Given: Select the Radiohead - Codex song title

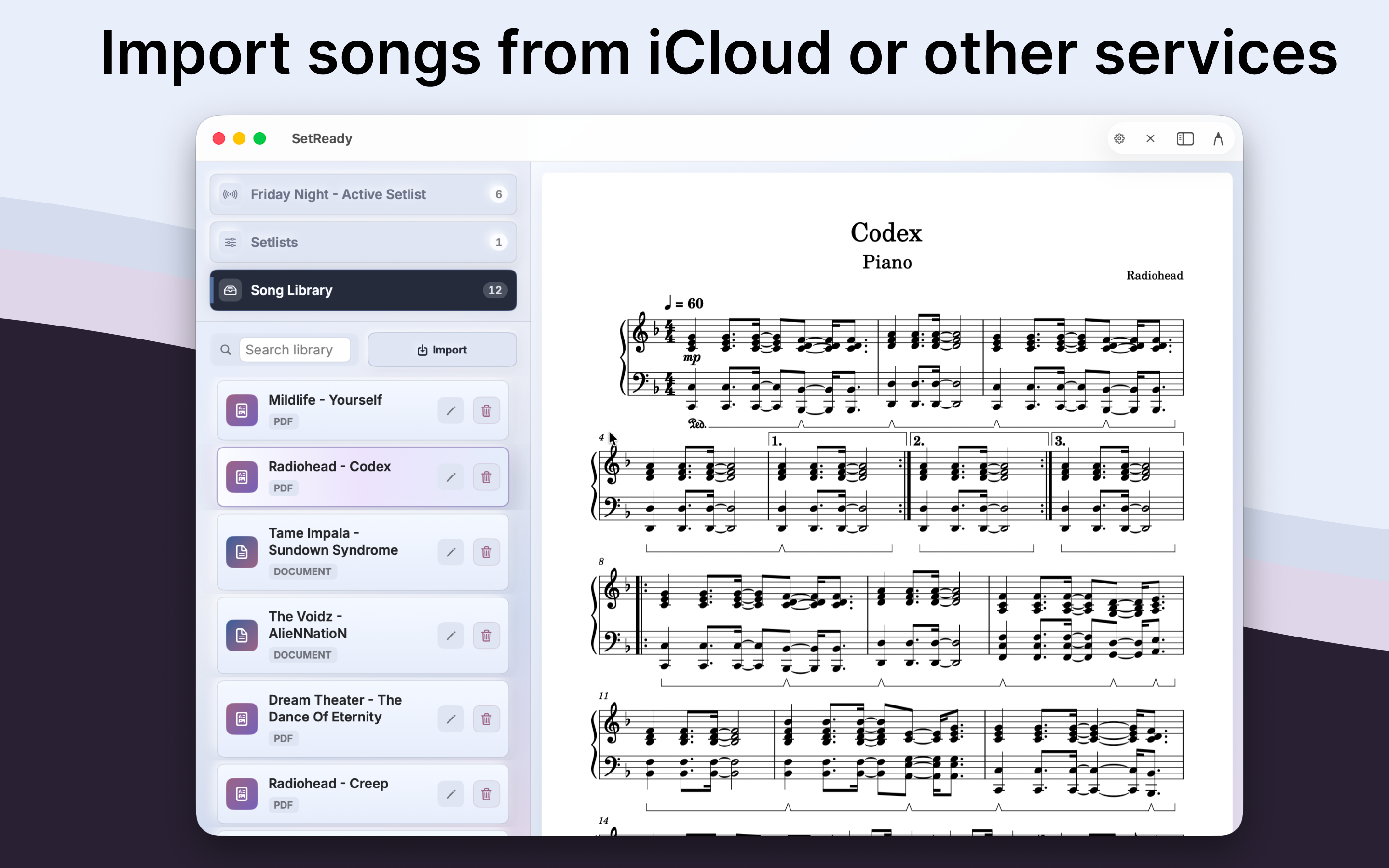Looking at the screenshot, I should (329, 466).
